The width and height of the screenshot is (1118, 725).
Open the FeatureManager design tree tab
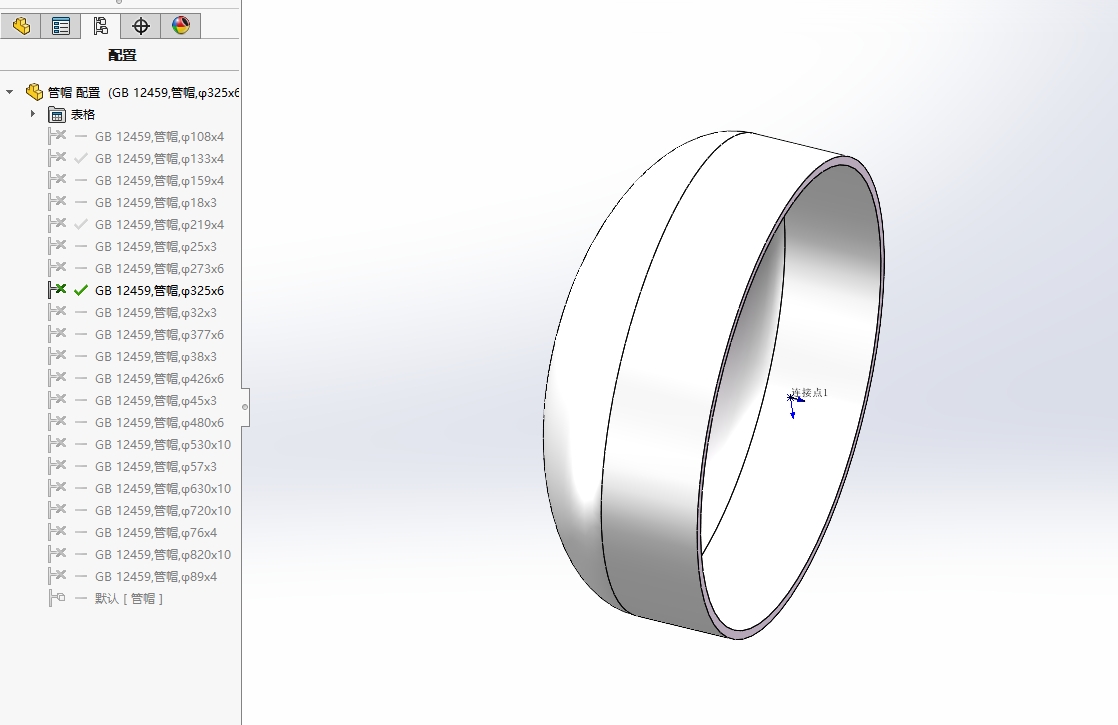[21, 26]
